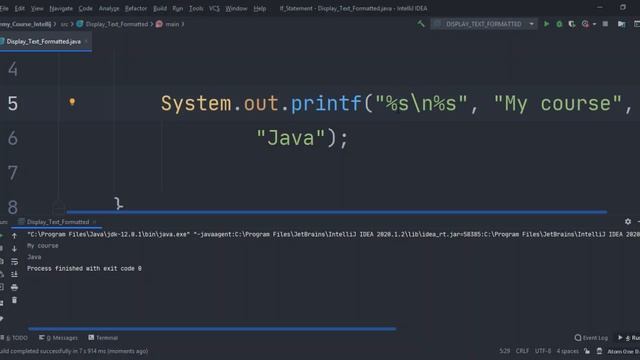Click the build completed status message
The width and height of the screenshot is (640, 360).
(74, 351)
